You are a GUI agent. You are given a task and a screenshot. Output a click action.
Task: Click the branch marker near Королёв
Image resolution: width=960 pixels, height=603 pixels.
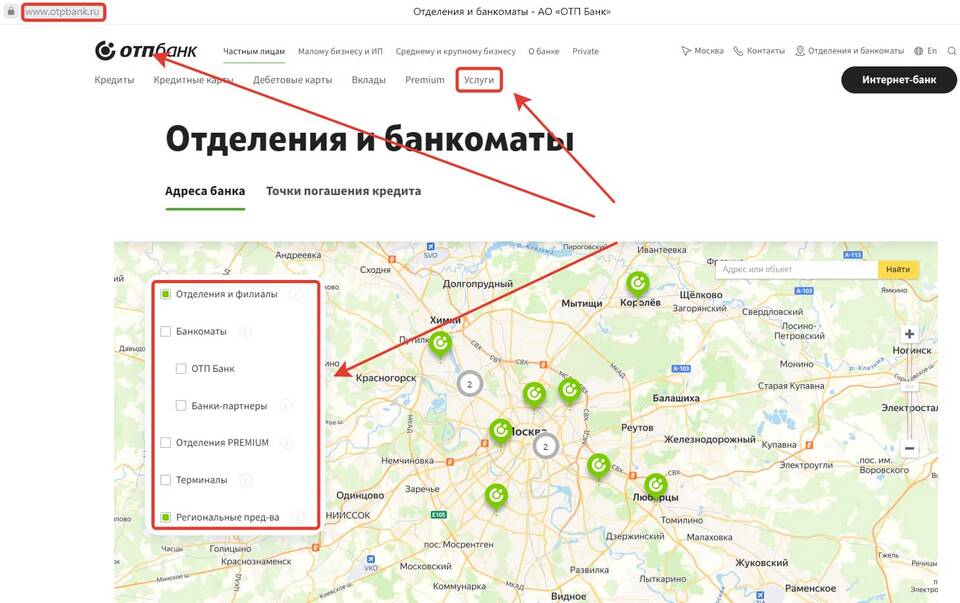637,285
